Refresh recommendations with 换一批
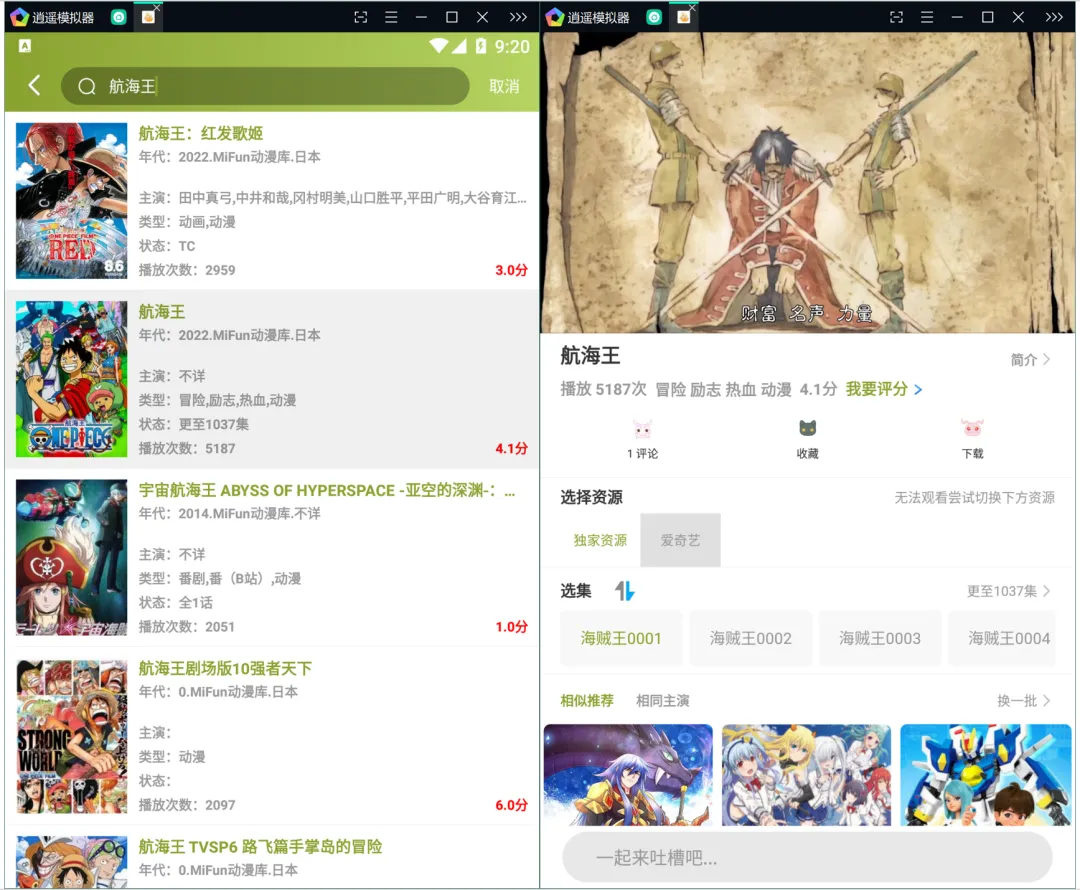 1024,701
